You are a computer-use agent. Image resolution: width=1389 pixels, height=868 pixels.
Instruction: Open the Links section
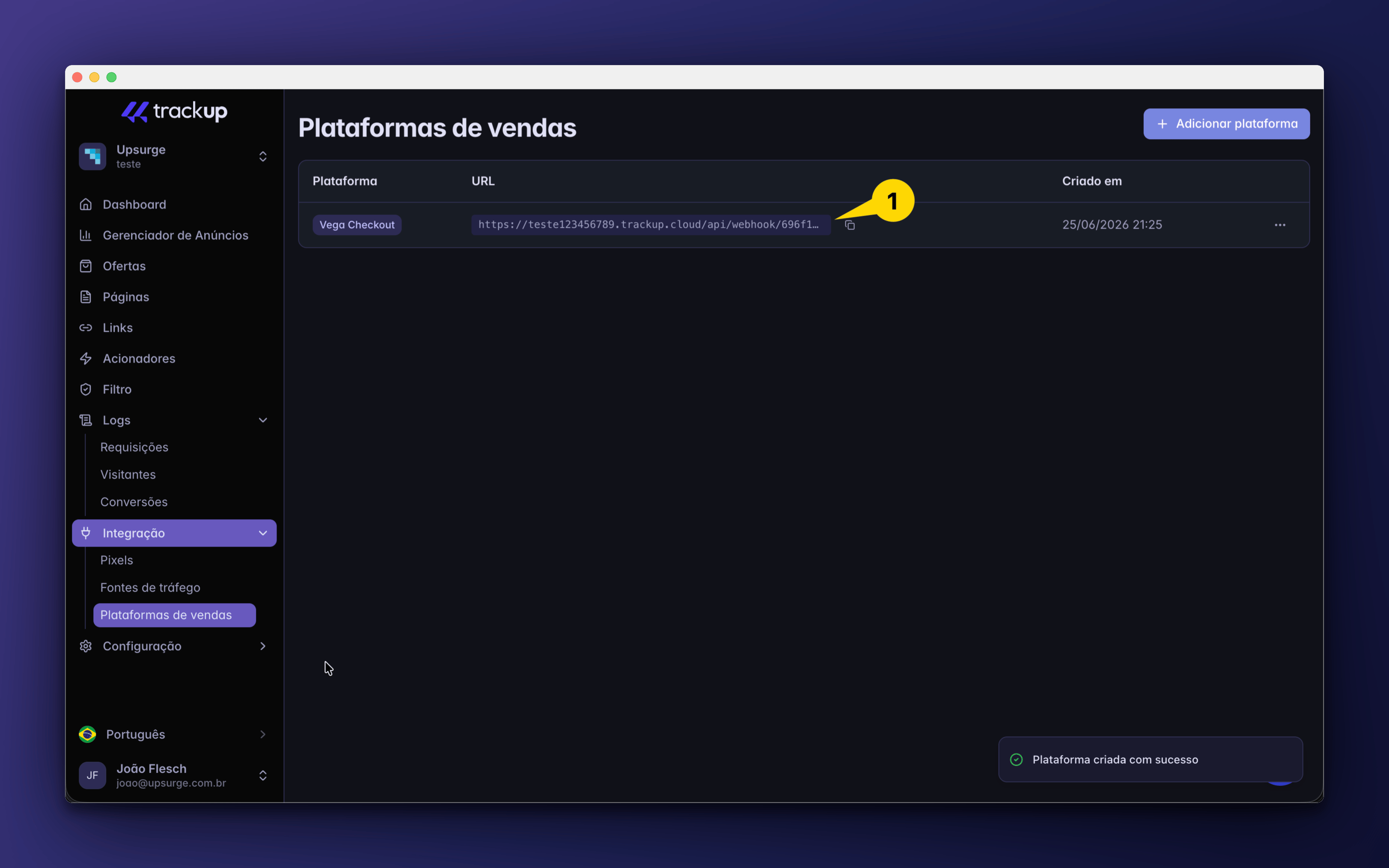pyautogui.click(x=174, y=328)
